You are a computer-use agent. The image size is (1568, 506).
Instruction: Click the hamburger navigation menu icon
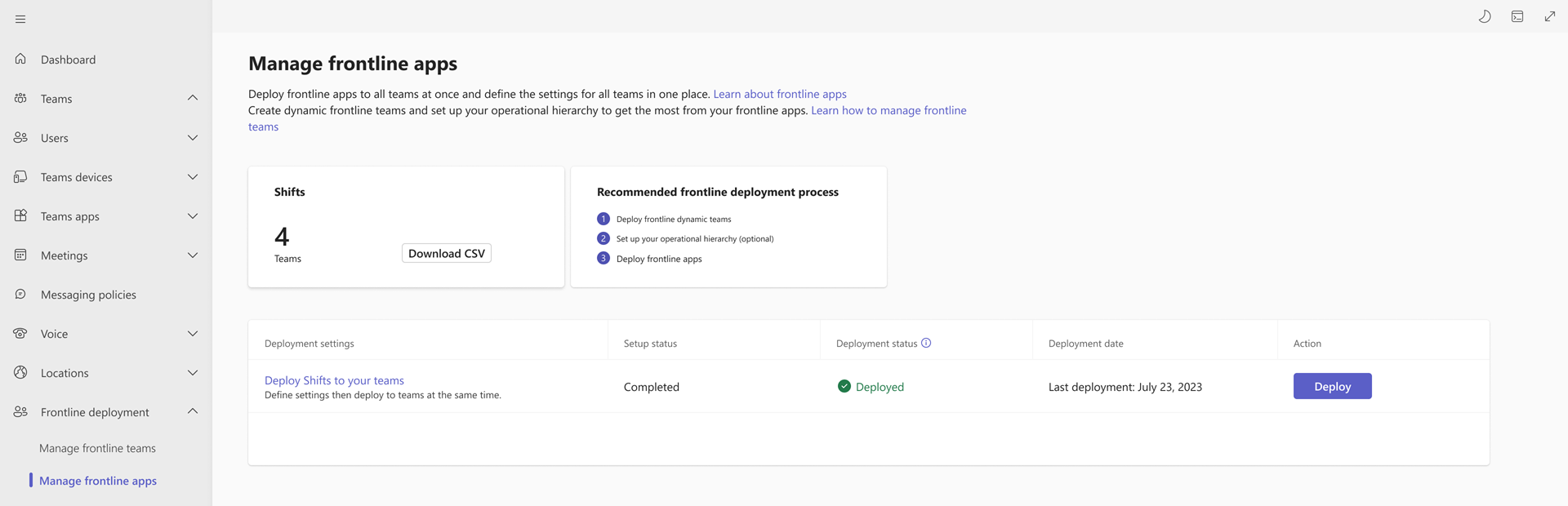click(x=20, y=19)
